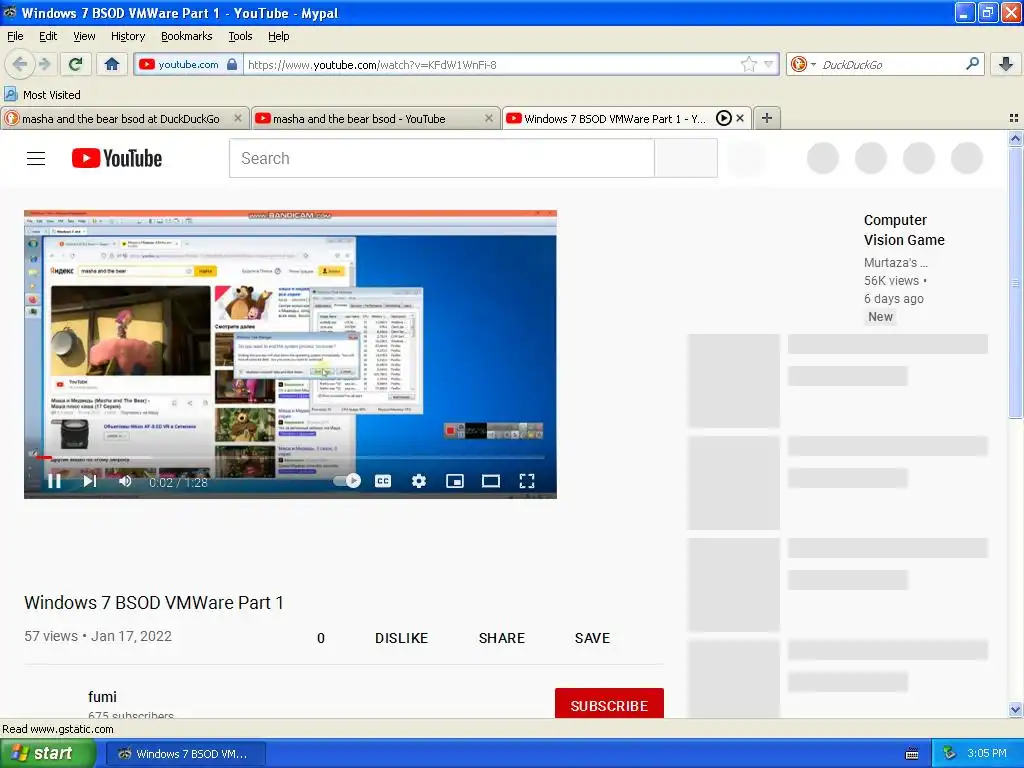Open the fumi channel link
This screenshot has height=768, width=1024.
[103, 697]
